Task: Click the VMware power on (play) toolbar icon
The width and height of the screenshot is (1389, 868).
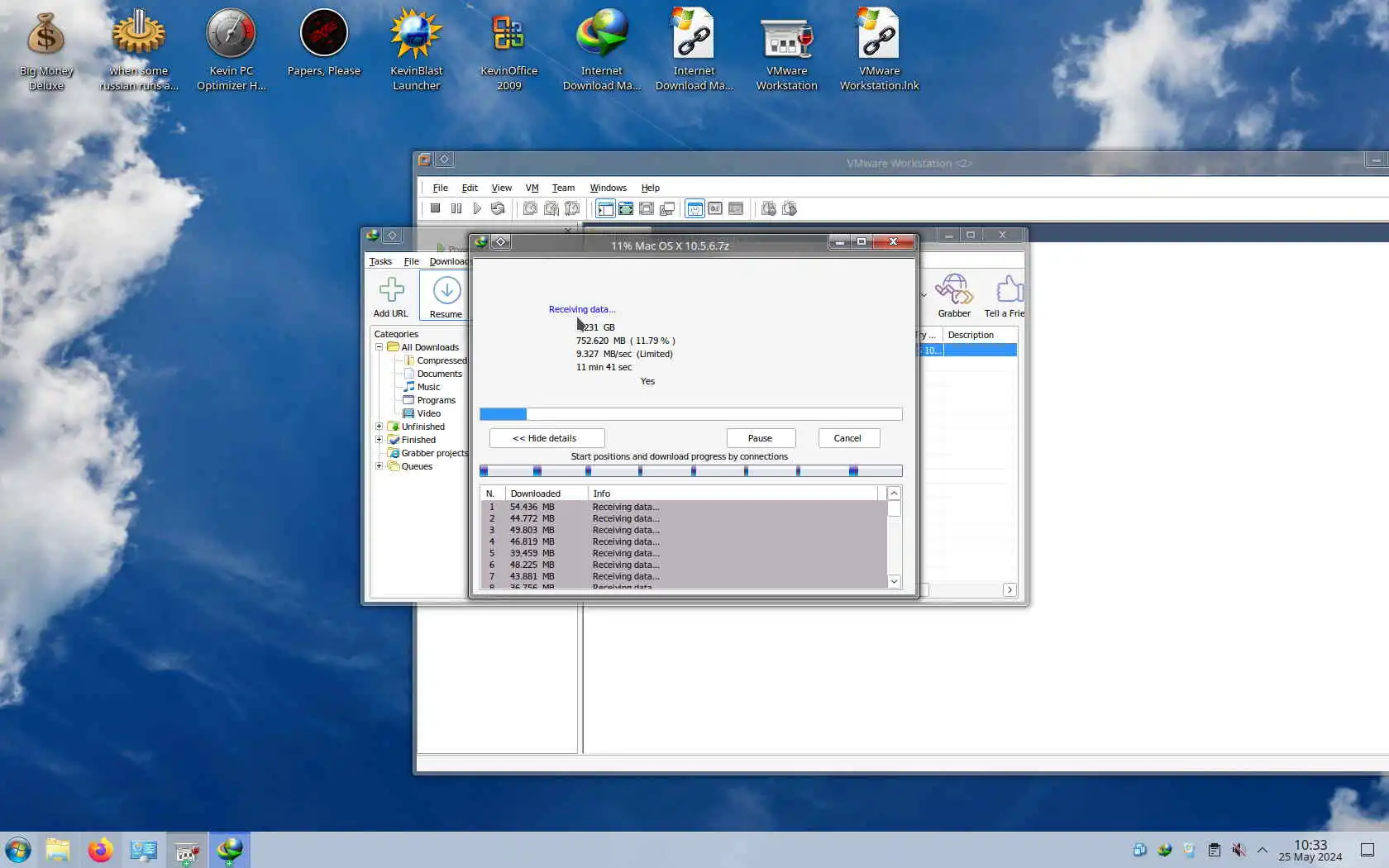Action: (x=477, y=208)
